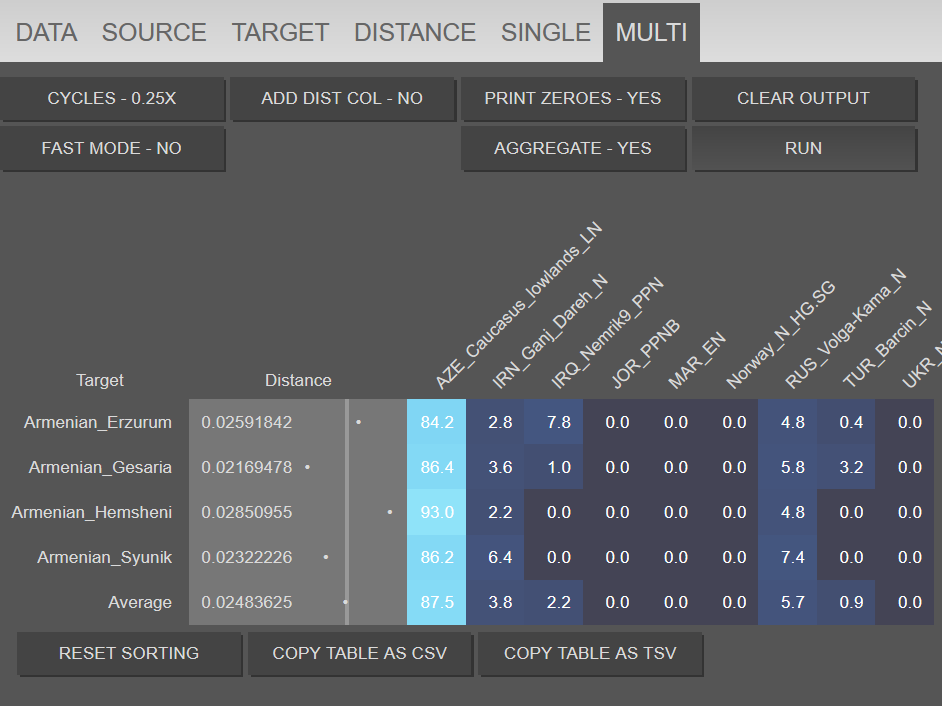Select the Armenian_Hemsheni row label
The height and width of the screenshot is (706, 942).
click(92, 513)
